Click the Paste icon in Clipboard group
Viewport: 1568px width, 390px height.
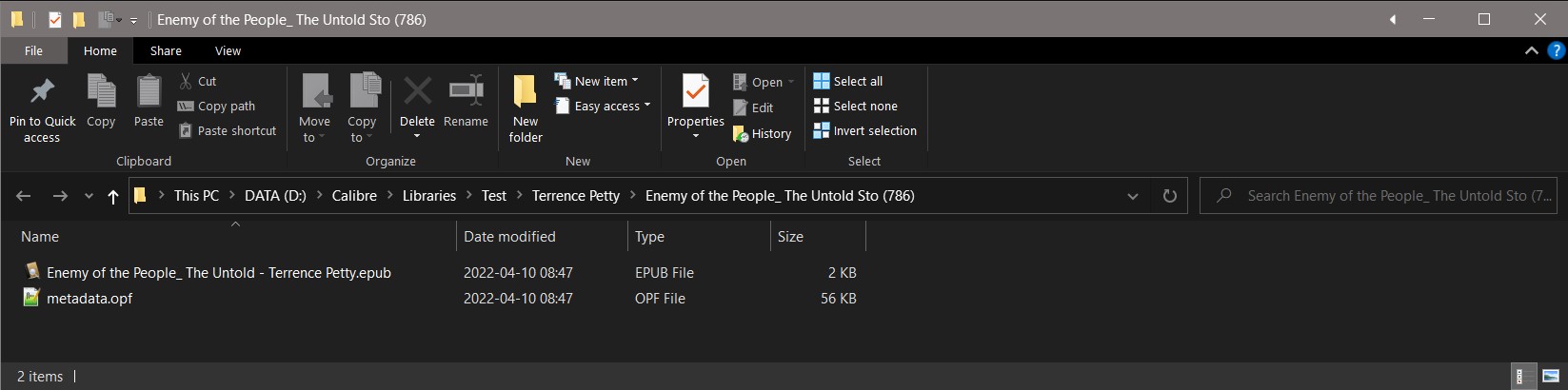(149, 93)
